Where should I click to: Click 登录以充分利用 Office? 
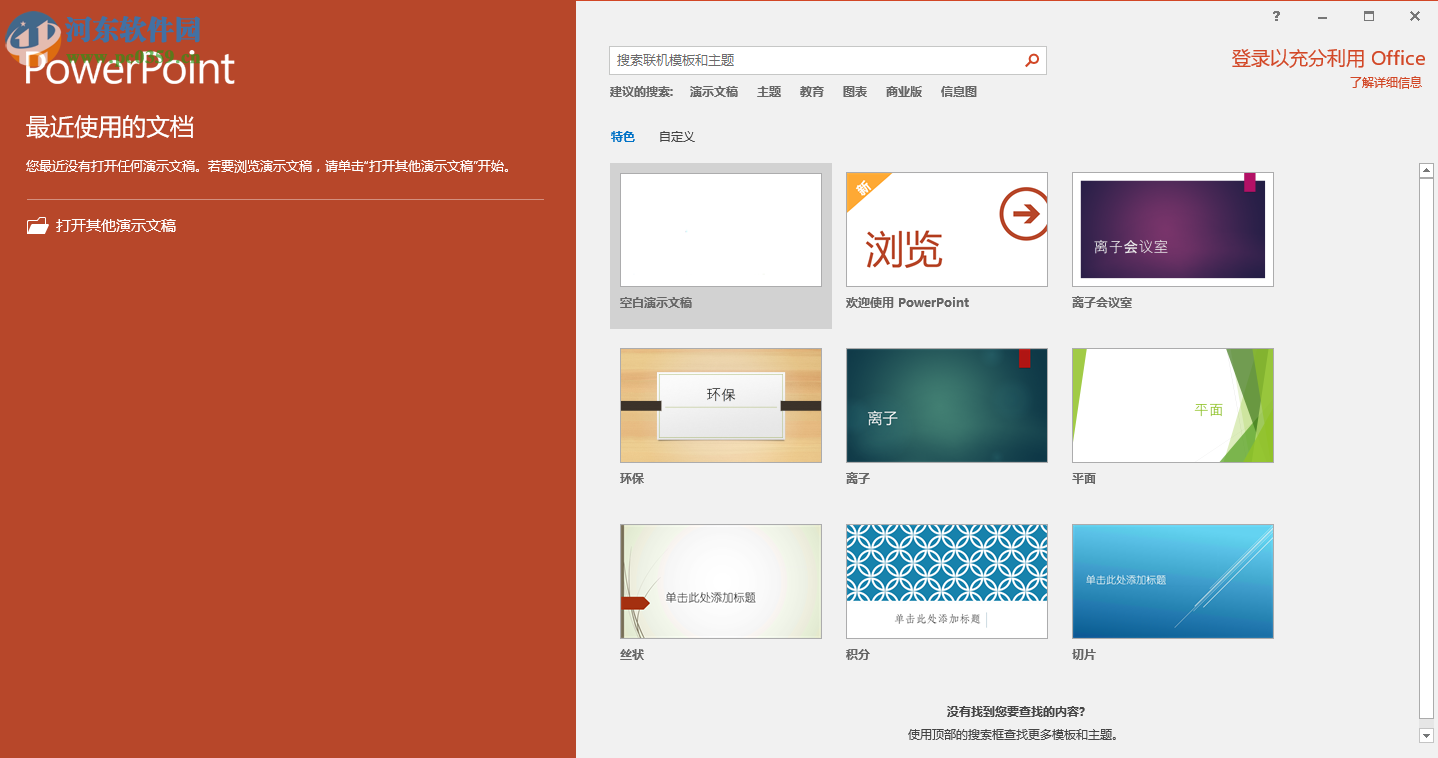coord(1327,58)
